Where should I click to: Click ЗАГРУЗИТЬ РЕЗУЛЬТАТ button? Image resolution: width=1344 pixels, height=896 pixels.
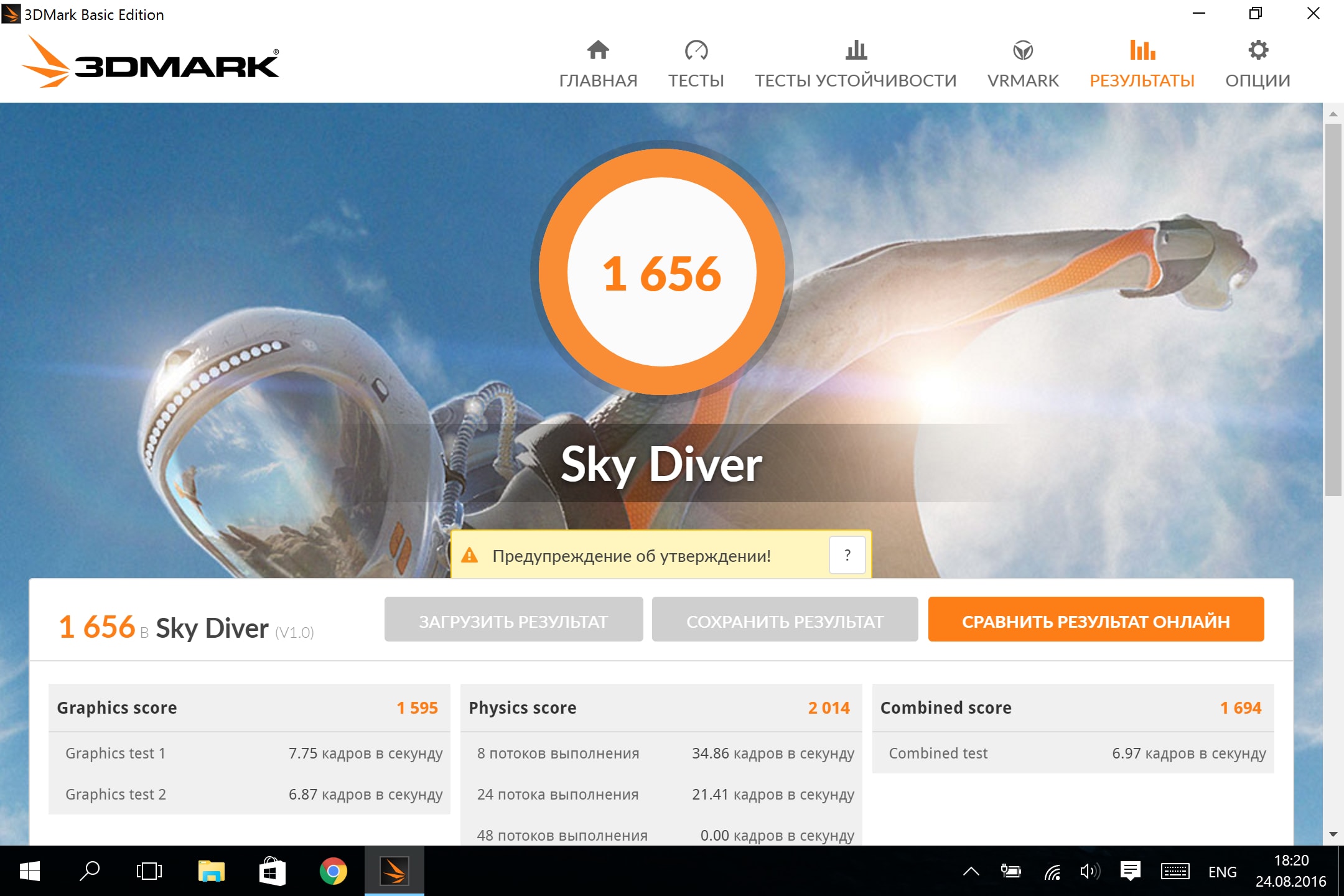(513, 620)
